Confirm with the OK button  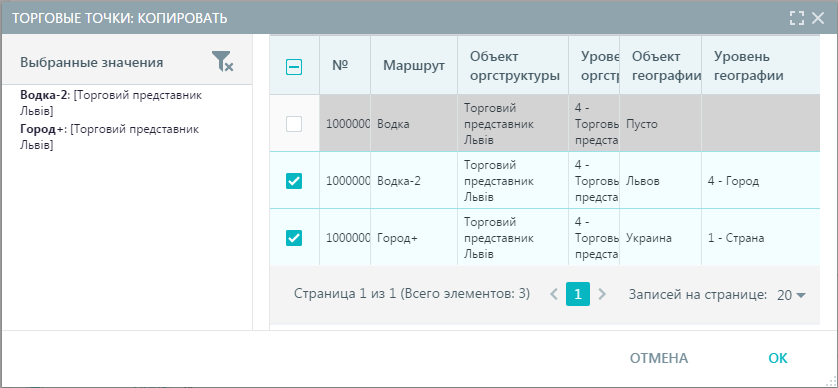coord(778,358)
